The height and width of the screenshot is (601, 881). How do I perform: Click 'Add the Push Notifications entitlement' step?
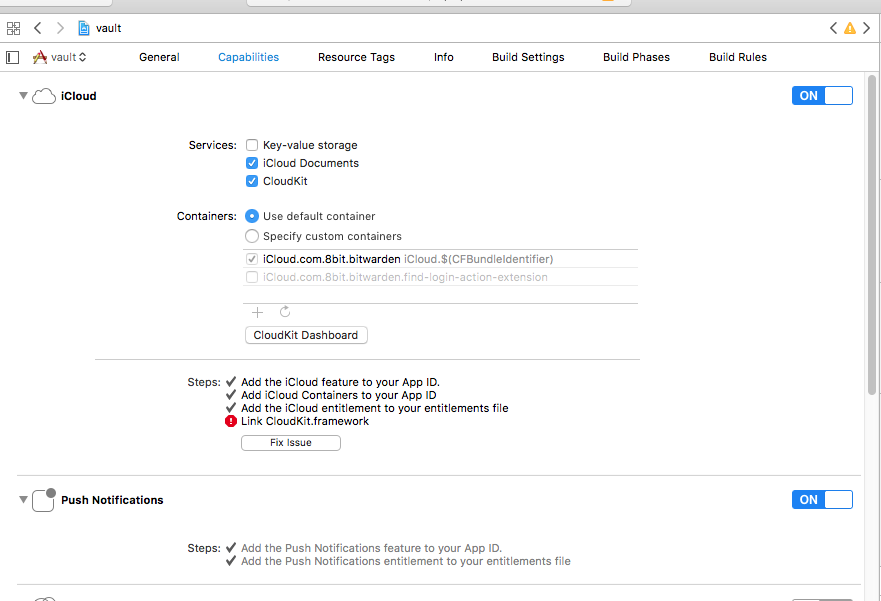pos(406,561)
